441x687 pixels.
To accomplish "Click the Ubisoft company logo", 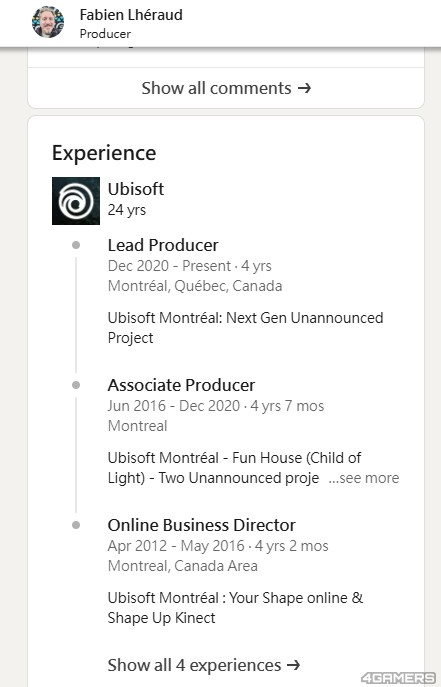I will pos(76,201).
